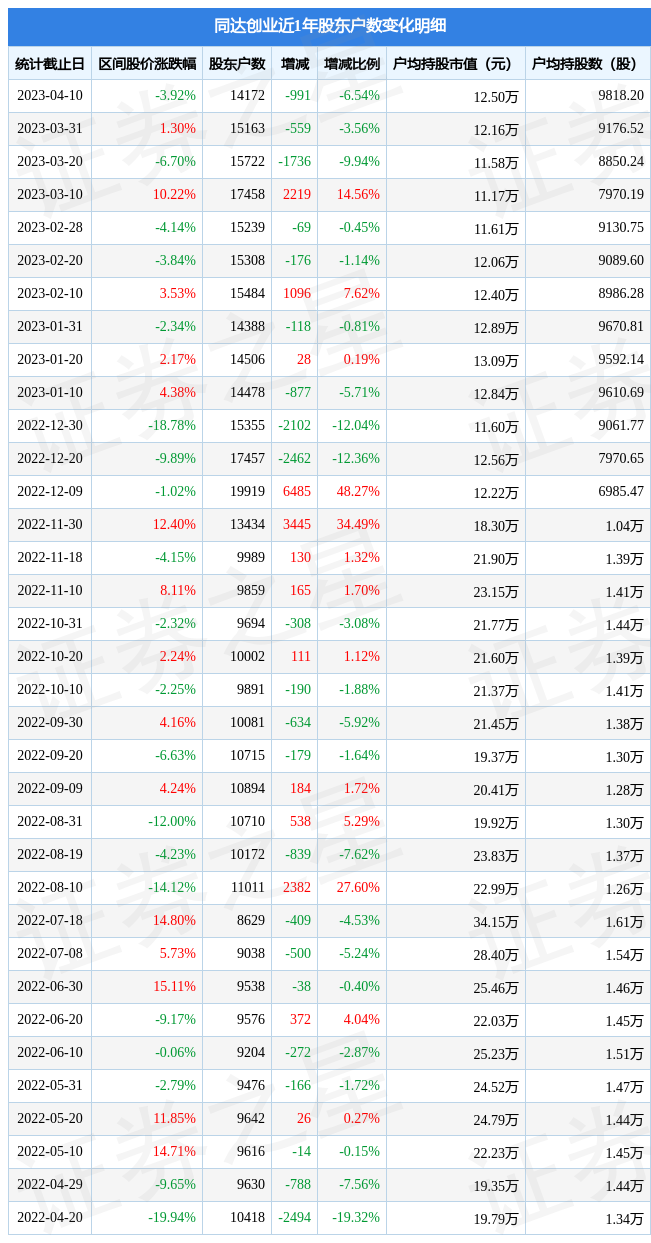Screen dimensions: 651x1243
Task: Select the 股东户数 column header
Action: coord(237,64)
